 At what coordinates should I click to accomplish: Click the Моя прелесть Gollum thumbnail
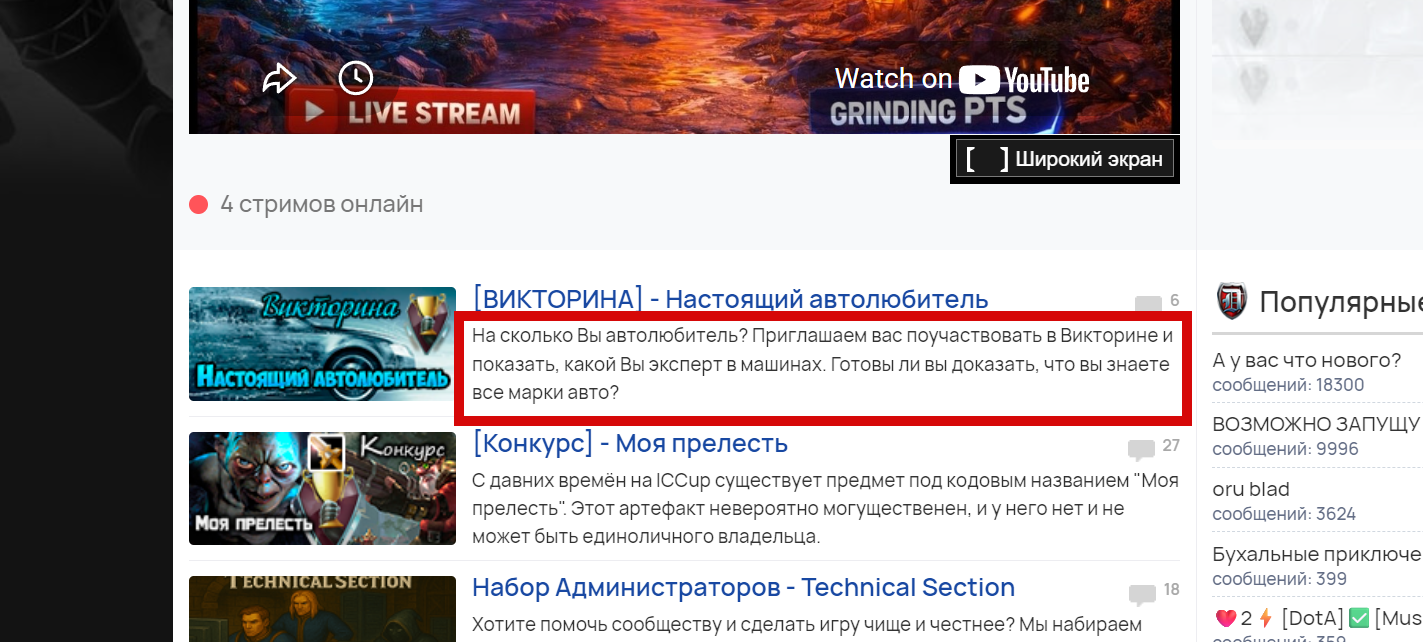pos(322,488)
